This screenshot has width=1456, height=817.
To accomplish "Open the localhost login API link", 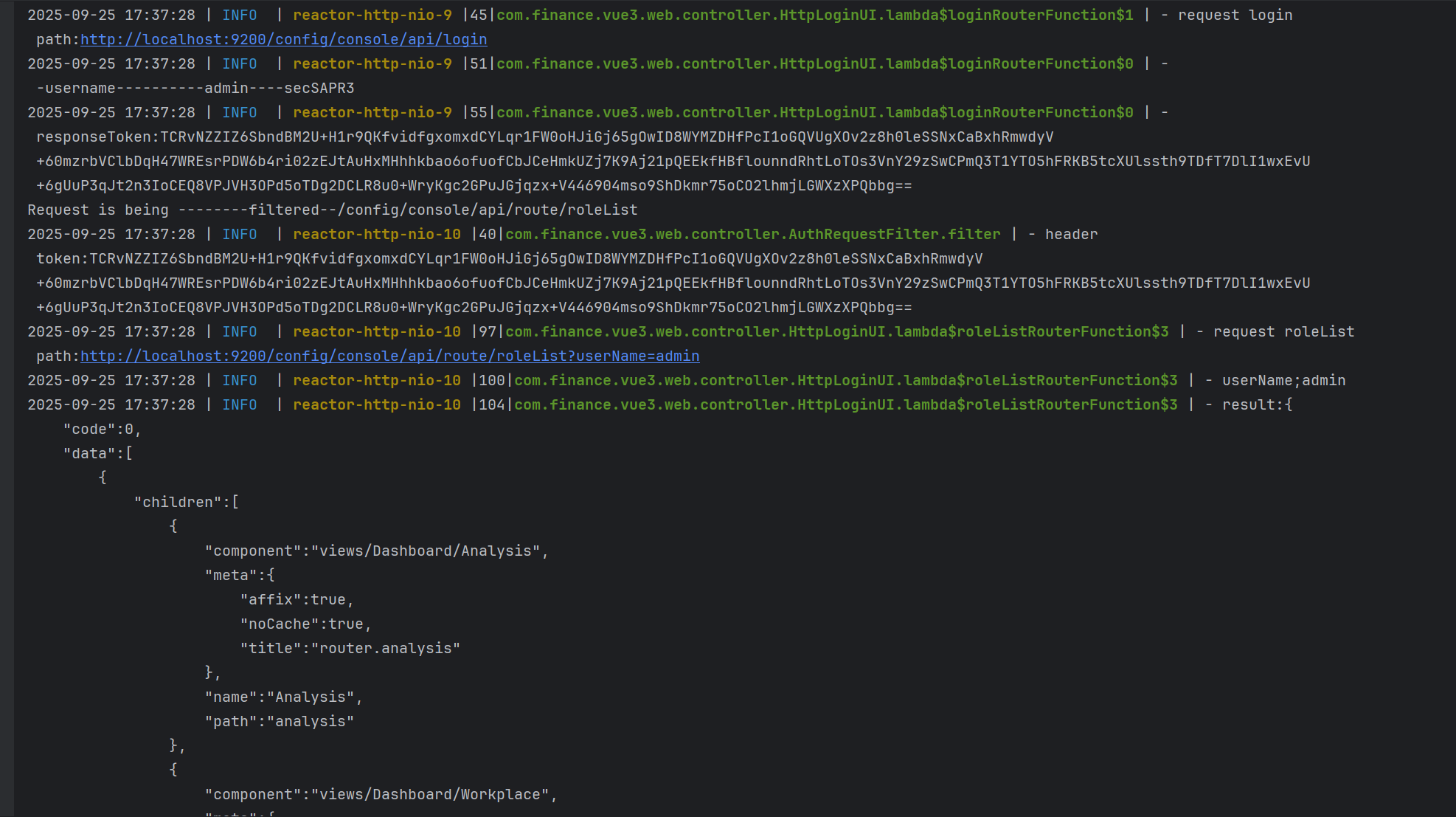I will (x=283, y=40).
